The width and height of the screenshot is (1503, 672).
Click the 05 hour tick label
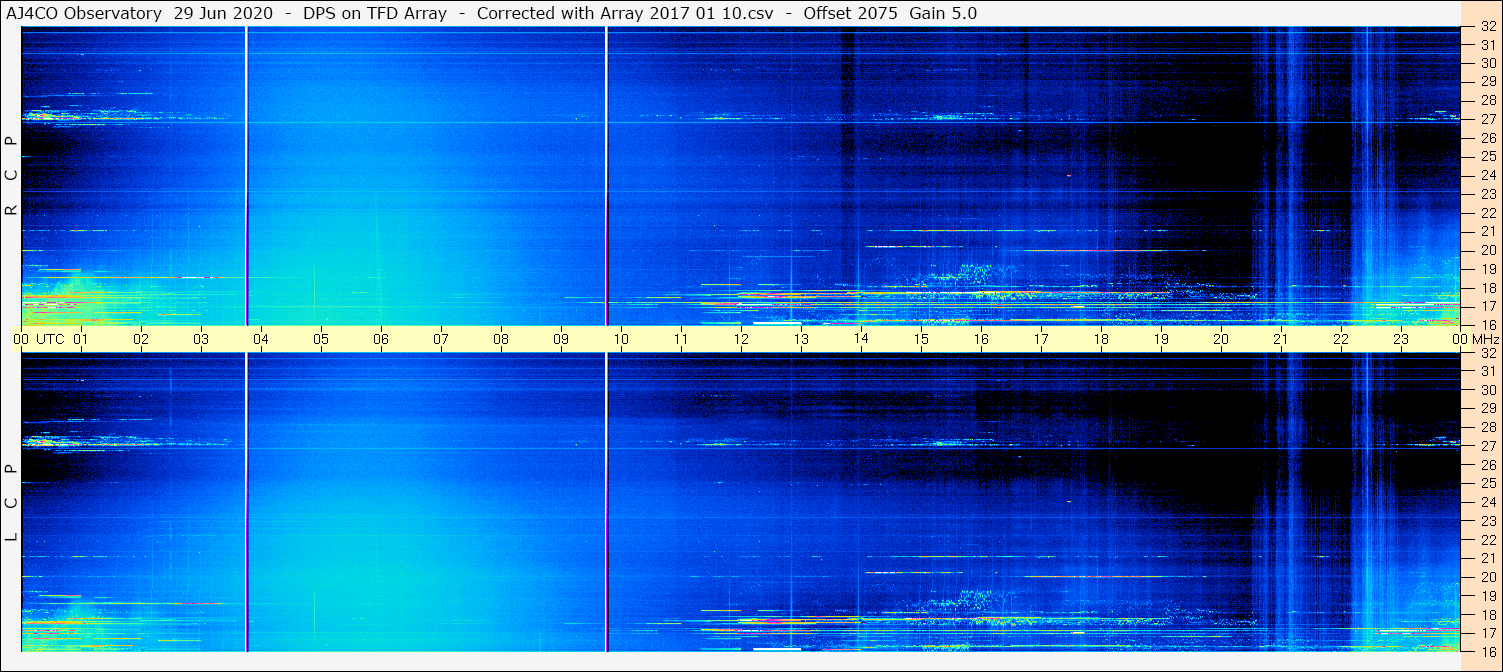[x=321, y=339]
